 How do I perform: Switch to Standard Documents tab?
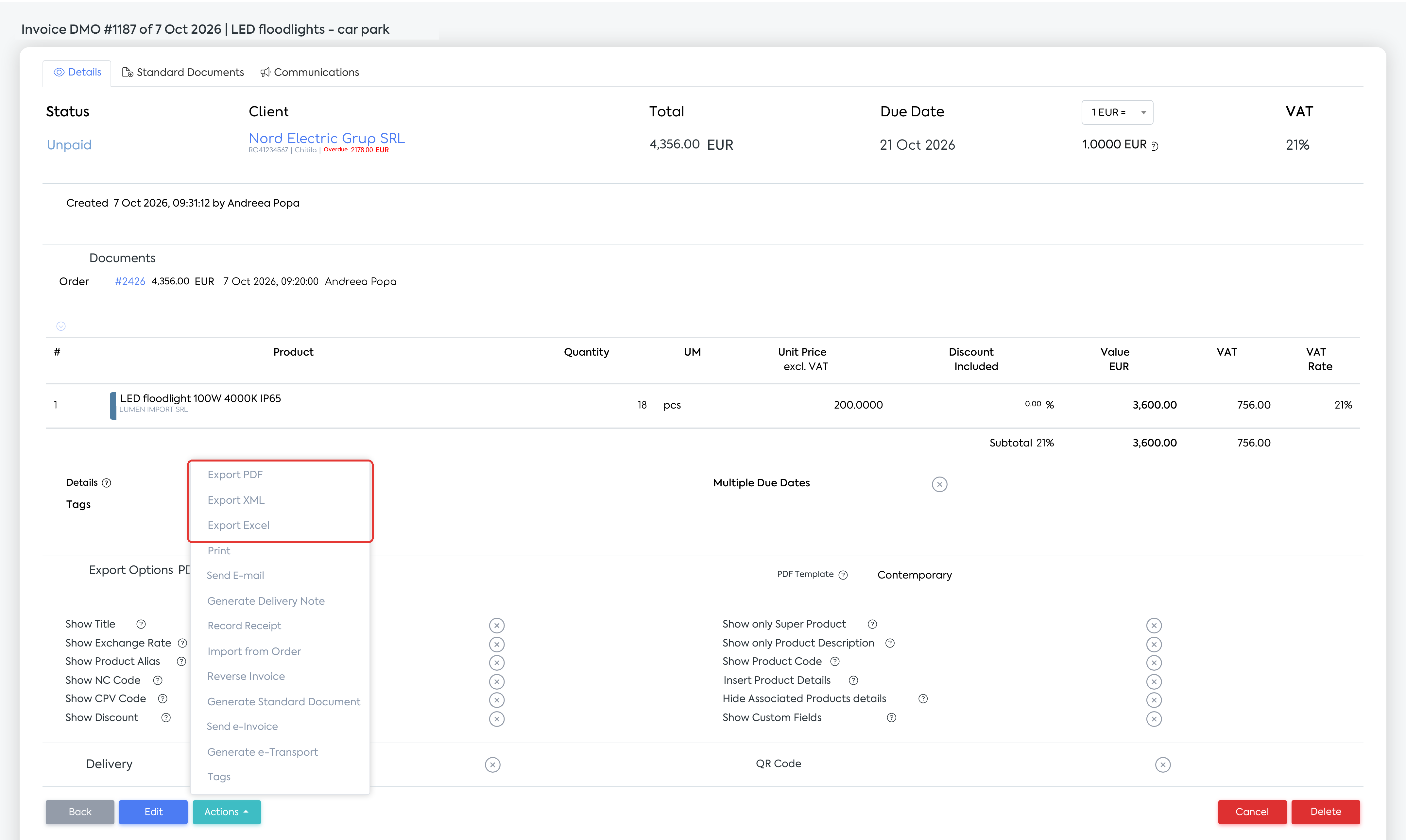pos(183,73)
